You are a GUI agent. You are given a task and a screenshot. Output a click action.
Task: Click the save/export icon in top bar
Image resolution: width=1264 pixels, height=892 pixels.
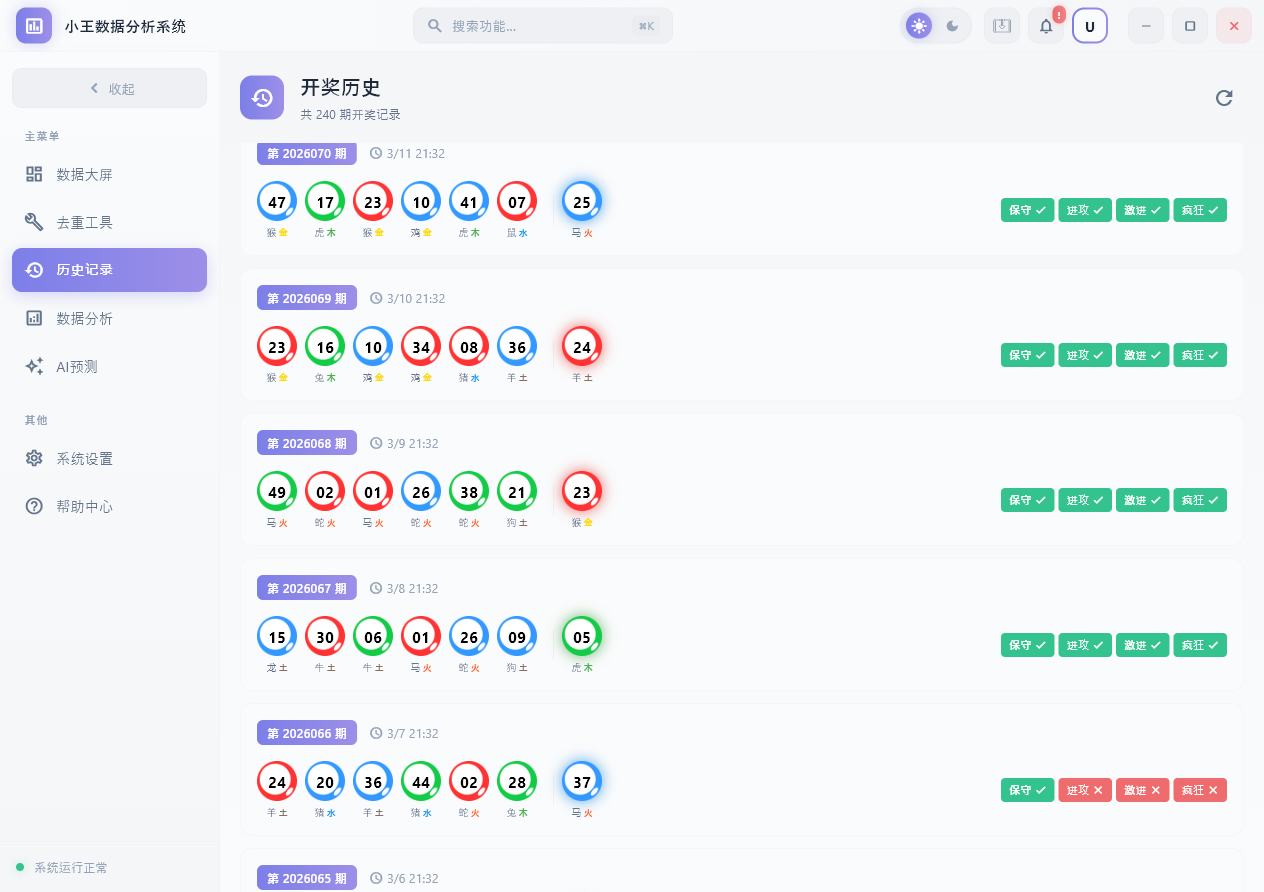click(x=1001, y=25)
